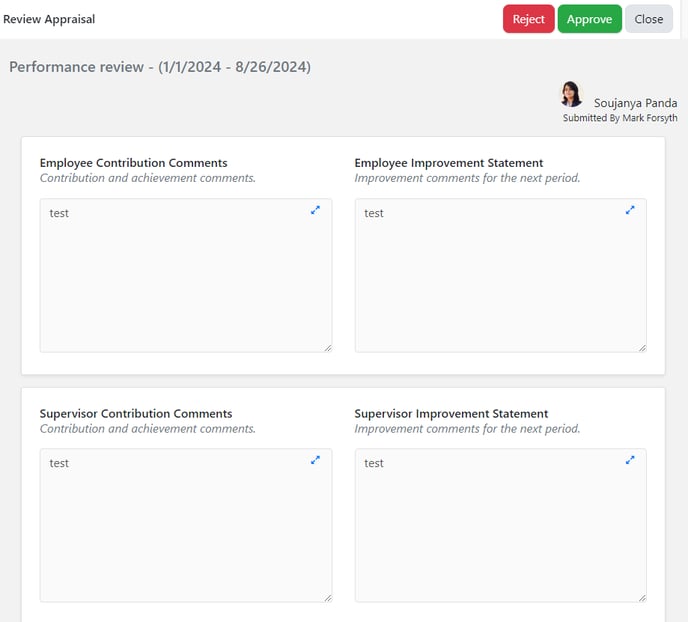688x622 pixels.
Task: Click the Performance review date heading
Action: coord(160,67)
